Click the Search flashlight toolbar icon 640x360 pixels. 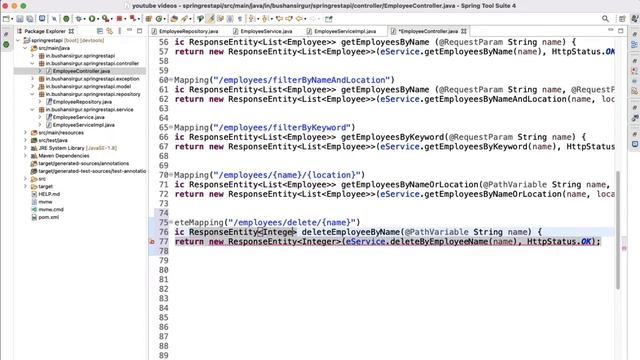click(184, 19)
